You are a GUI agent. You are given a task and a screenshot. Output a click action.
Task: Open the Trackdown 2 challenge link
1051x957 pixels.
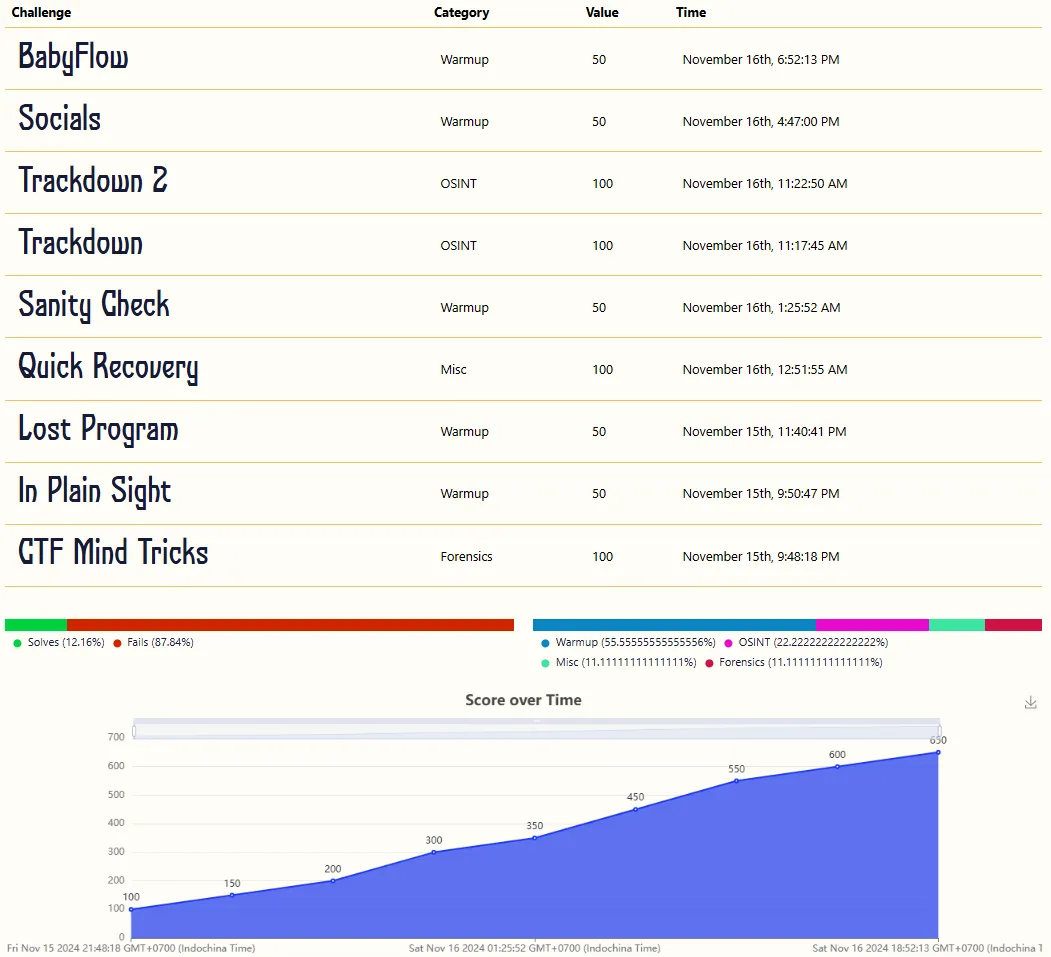(x=93, y=182)
